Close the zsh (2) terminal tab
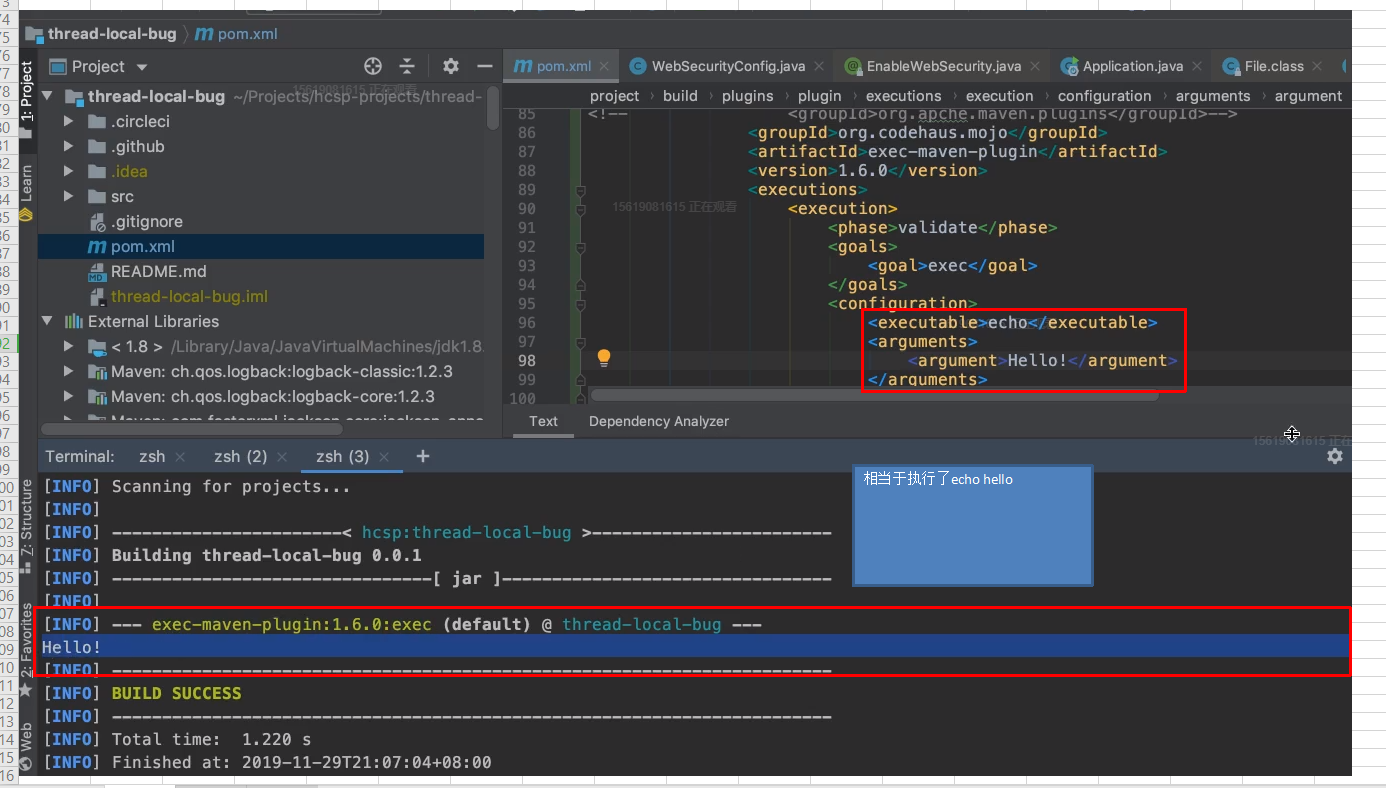This screenshot has width=1386, height=788. 282,456
